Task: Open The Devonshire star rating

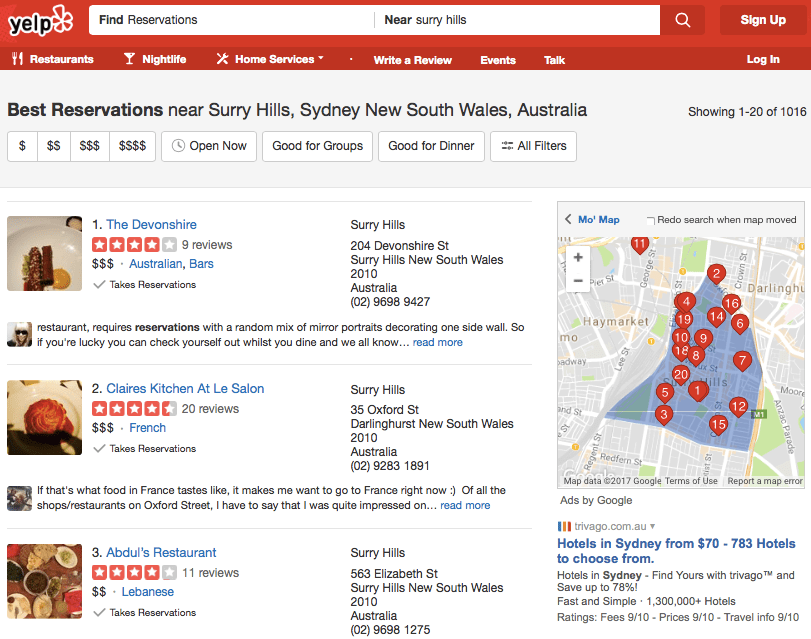Action: pyautogui.click(x=134, y=245)
